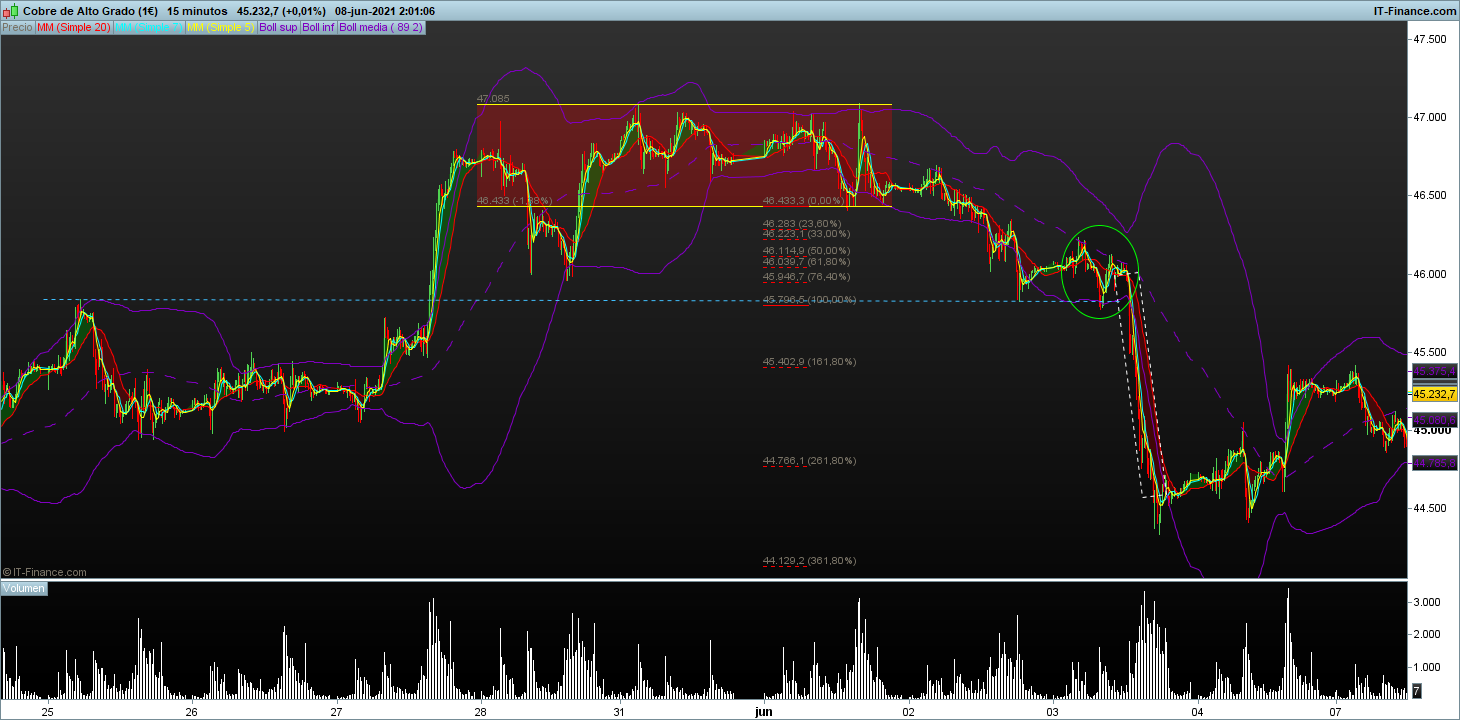The image size is (1460, 720).
Task: Click the 76,40% Fibonacci level label
Action: tap(806, 276)
